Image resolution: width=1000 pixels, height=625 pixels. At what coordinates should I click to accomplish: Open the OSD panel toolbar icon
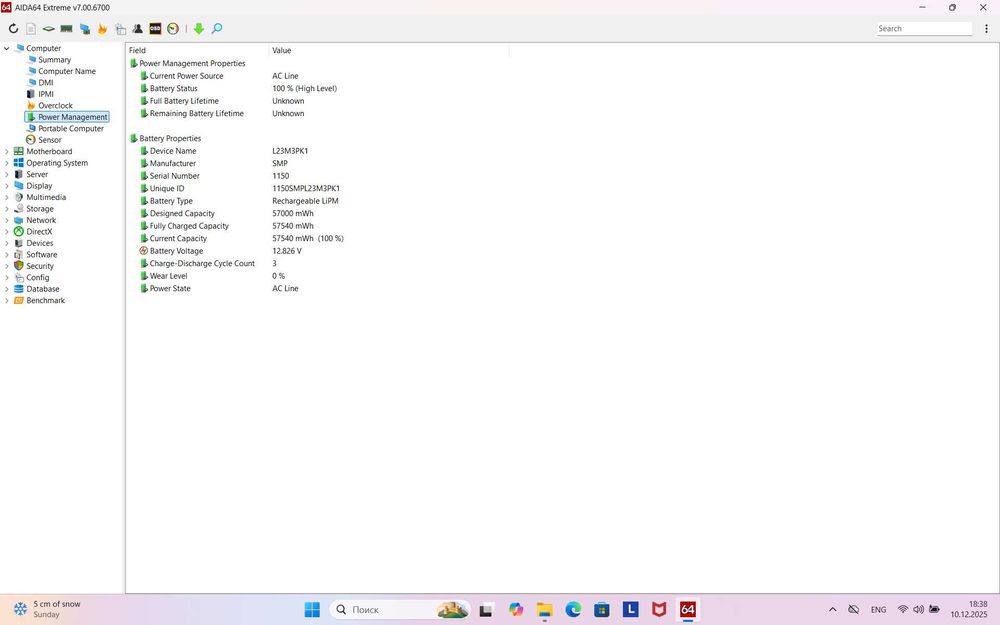coord(155,29)
